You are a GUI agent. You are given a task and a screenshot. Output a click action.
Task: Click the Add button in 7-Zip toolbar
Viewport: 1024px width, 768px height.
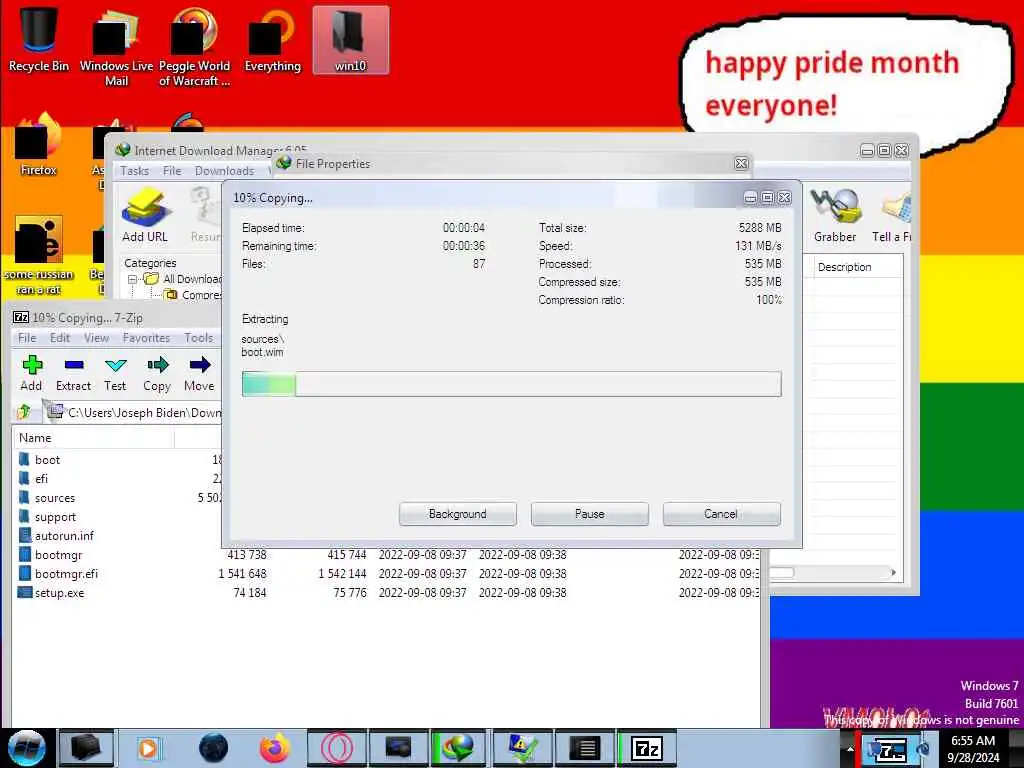[31, 373]
